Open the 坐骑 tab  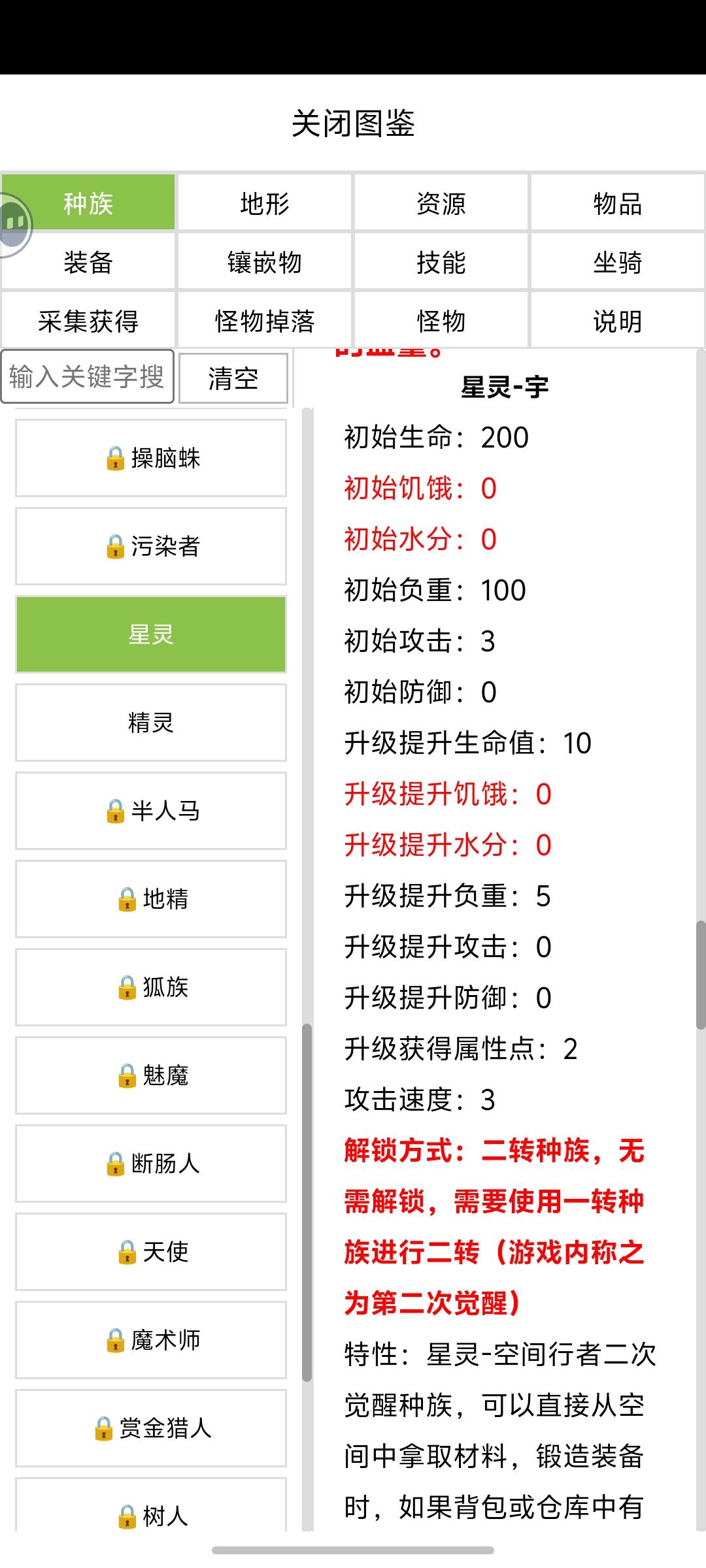[x=618, y=262]
